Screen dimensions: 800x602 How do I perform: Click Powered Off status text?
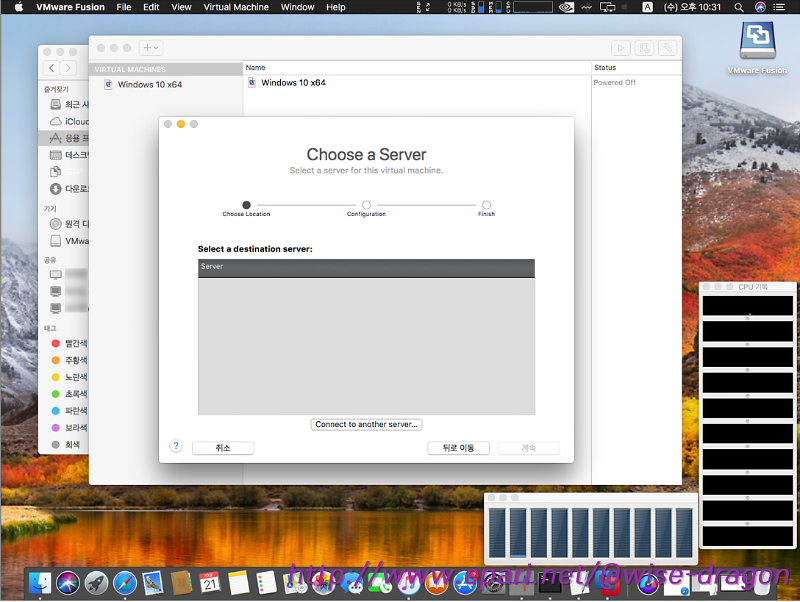(614, 83)
